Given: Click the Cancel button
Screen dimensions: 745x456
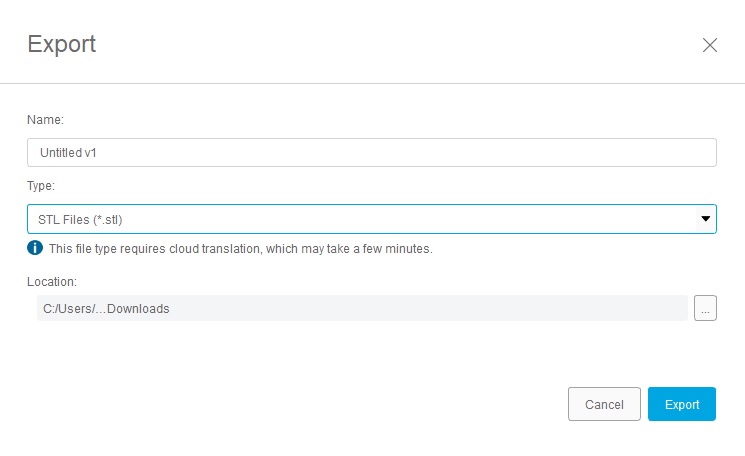Looking at the screenshot, I should click(x=604, y=404).
